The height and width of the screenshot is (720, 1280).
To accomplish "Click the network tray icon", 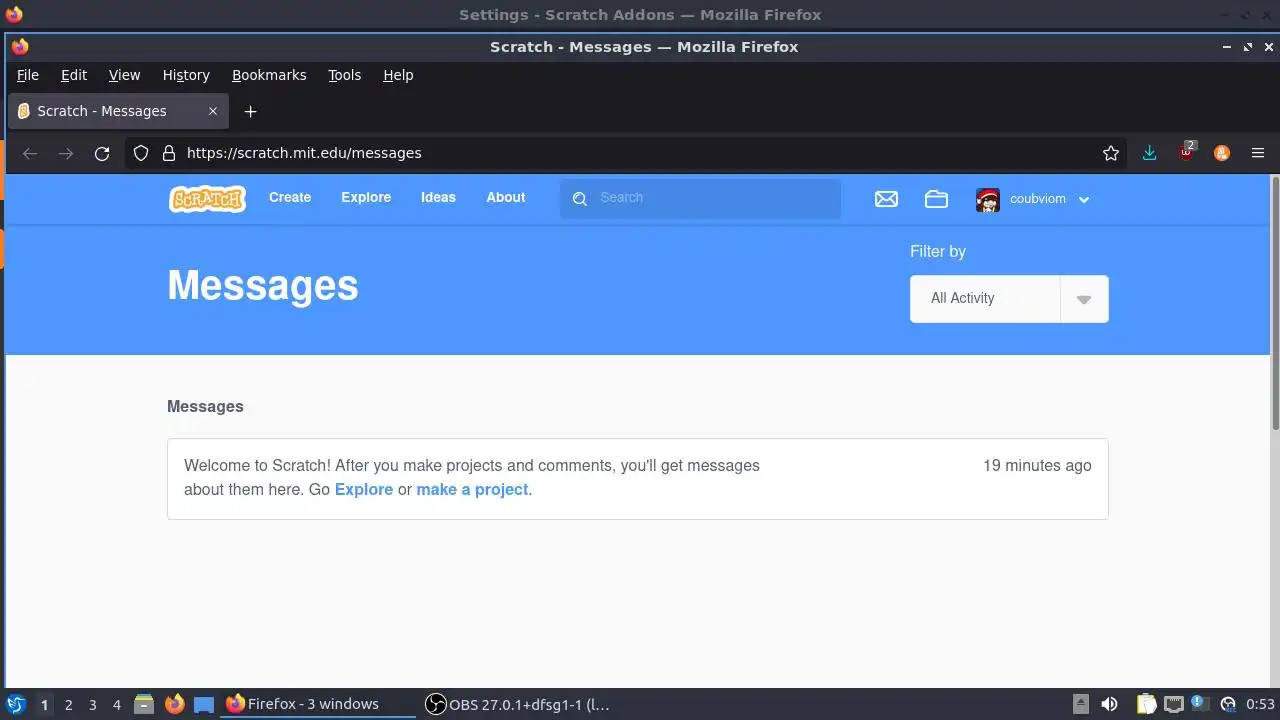I will [1174, 704].
